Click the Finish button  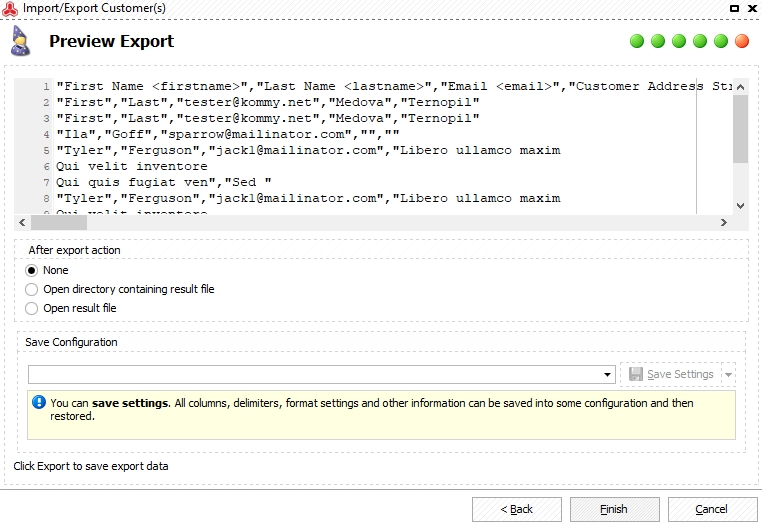tap(614, 509)
